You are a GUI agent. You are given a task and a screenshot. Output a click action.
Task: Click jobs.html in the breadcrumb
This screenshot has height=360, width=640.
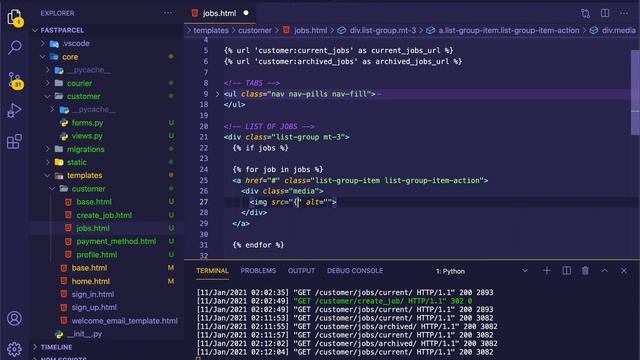coord(310,30)
